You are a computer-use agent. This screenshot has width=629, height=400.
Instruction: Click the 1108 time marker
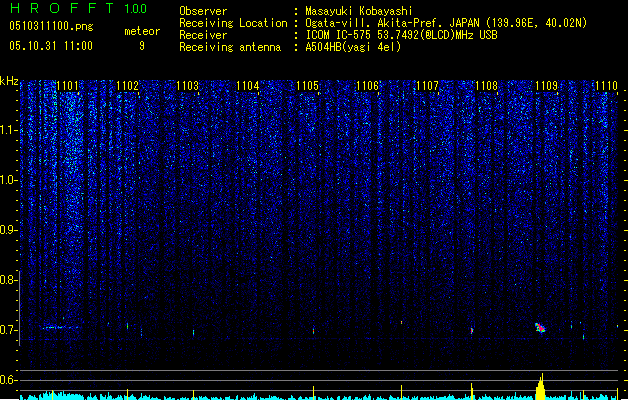tap(487, 86)
